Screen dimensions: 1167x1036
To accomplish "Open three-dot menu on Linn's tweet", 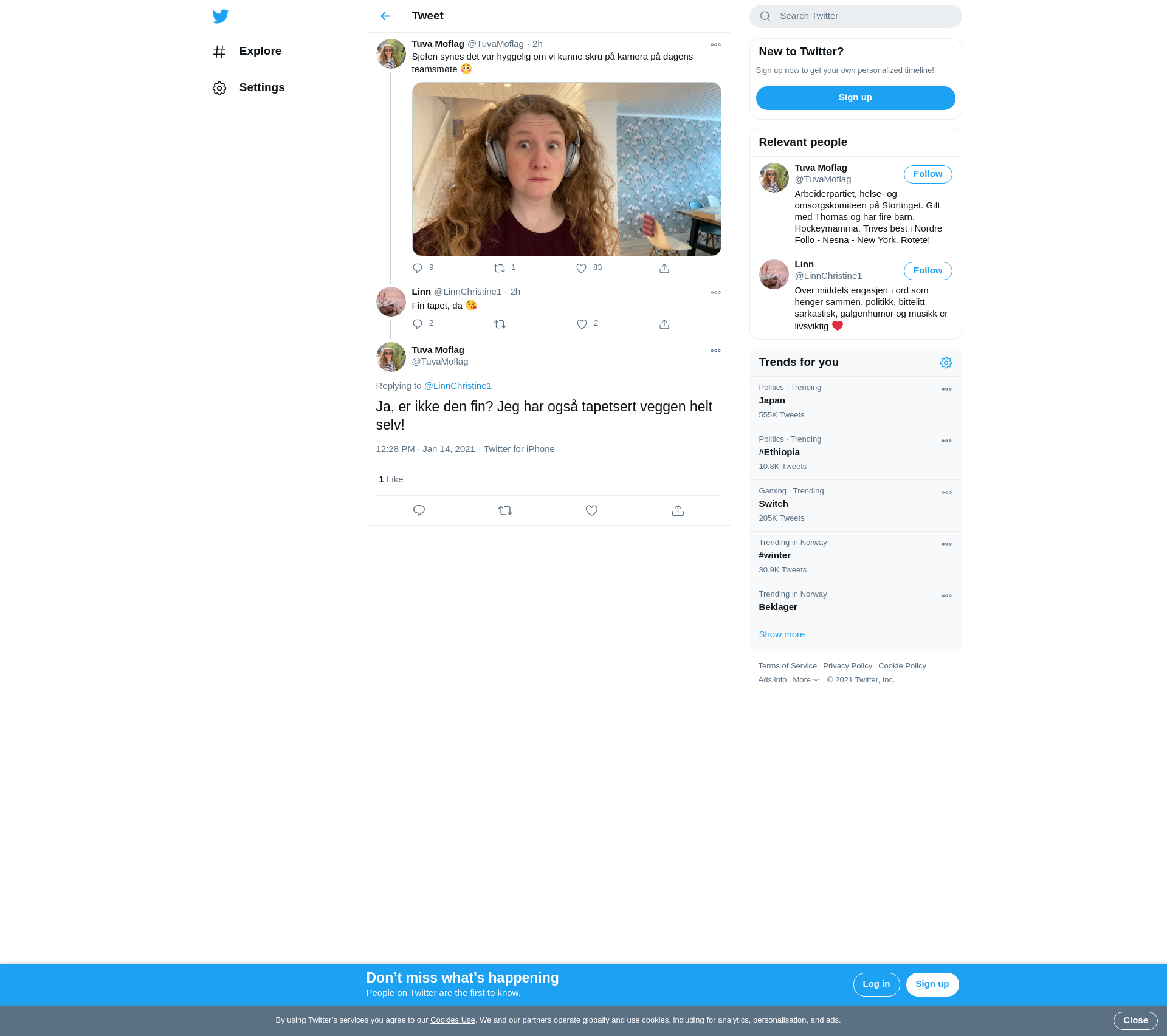I will [x=715, y=293].
